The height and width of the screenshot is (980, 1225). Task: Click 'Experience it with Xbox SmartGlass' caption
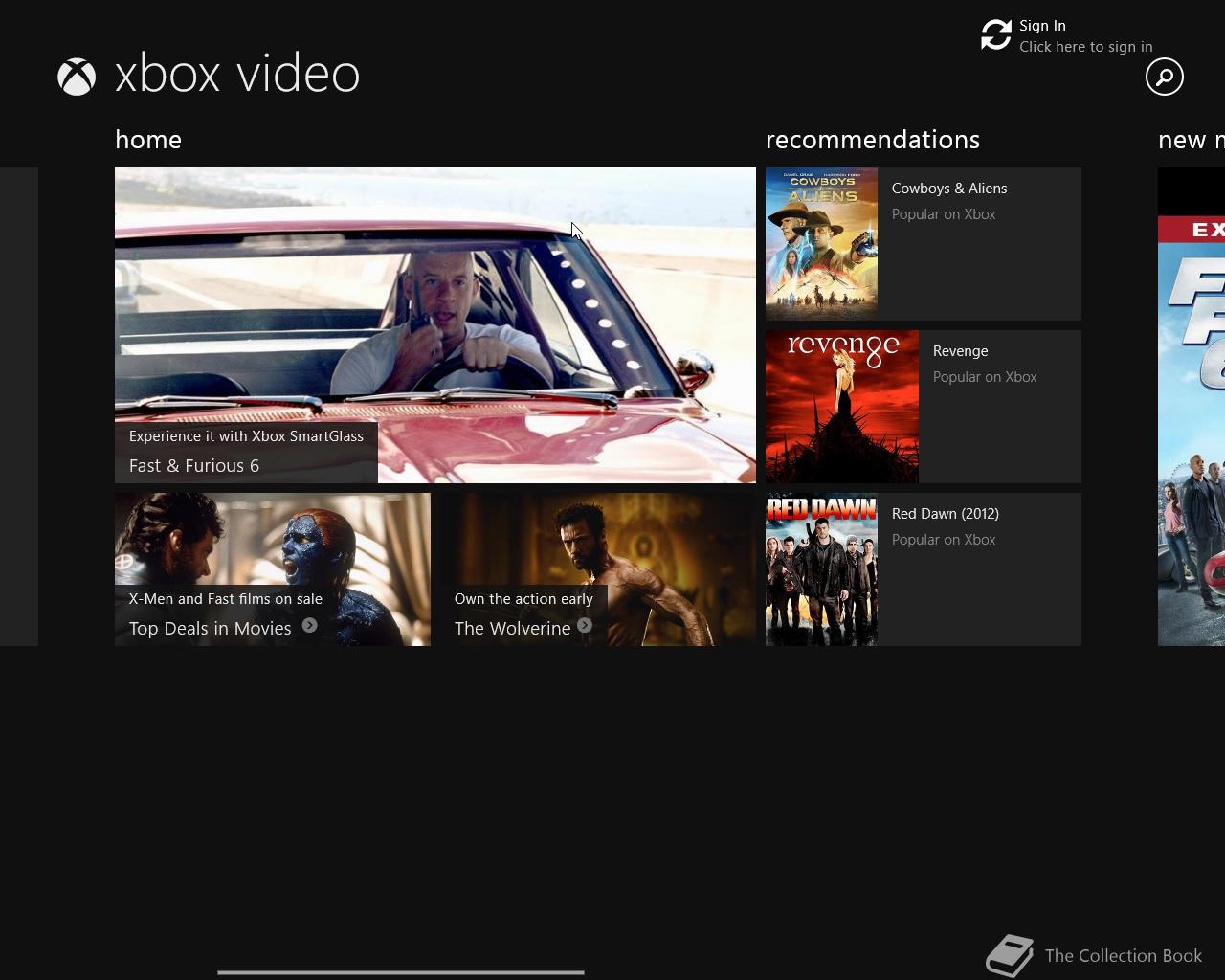pyautogui.click(x=246, y=436)
